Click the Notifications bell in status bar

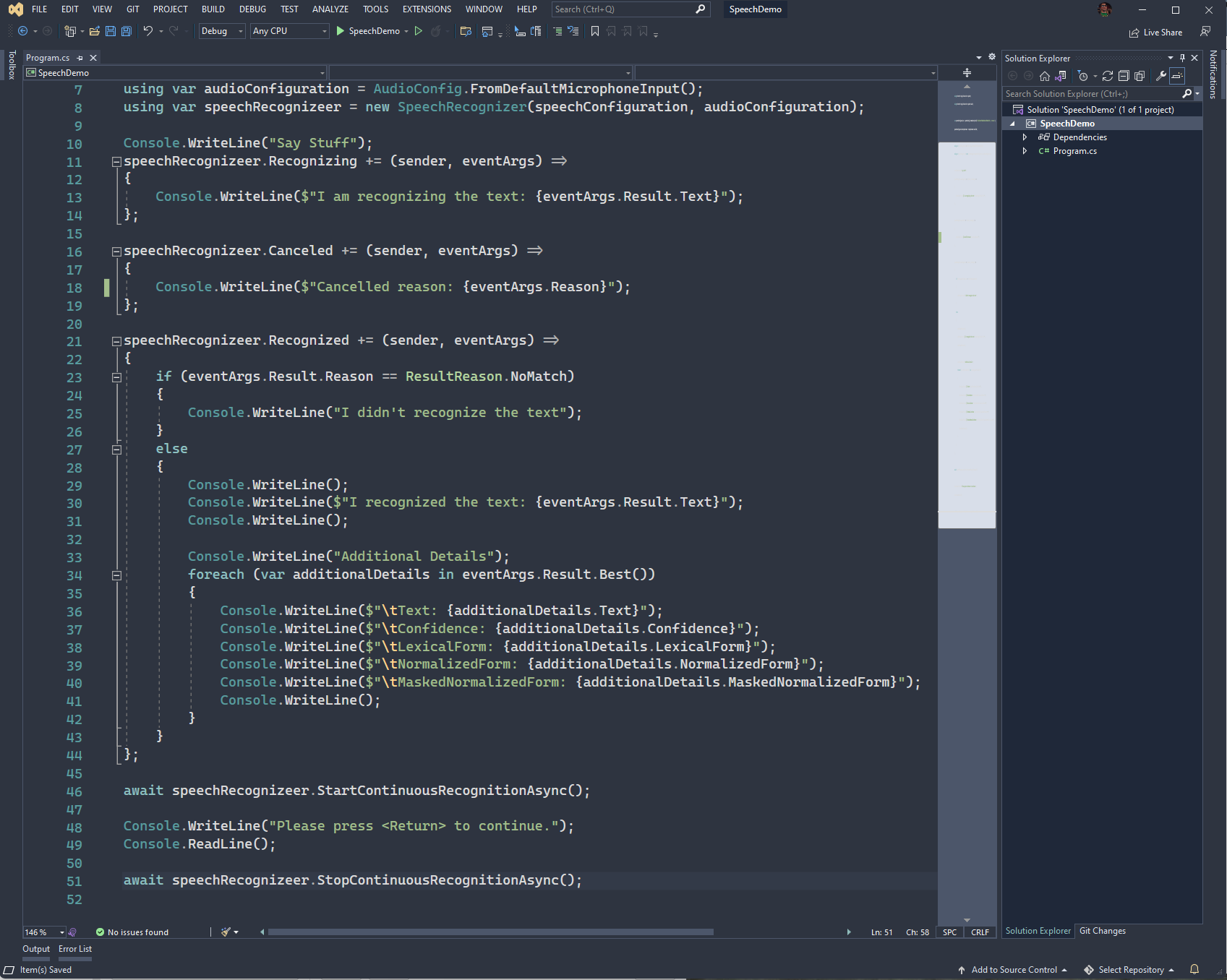click(x=1194, y=969)
